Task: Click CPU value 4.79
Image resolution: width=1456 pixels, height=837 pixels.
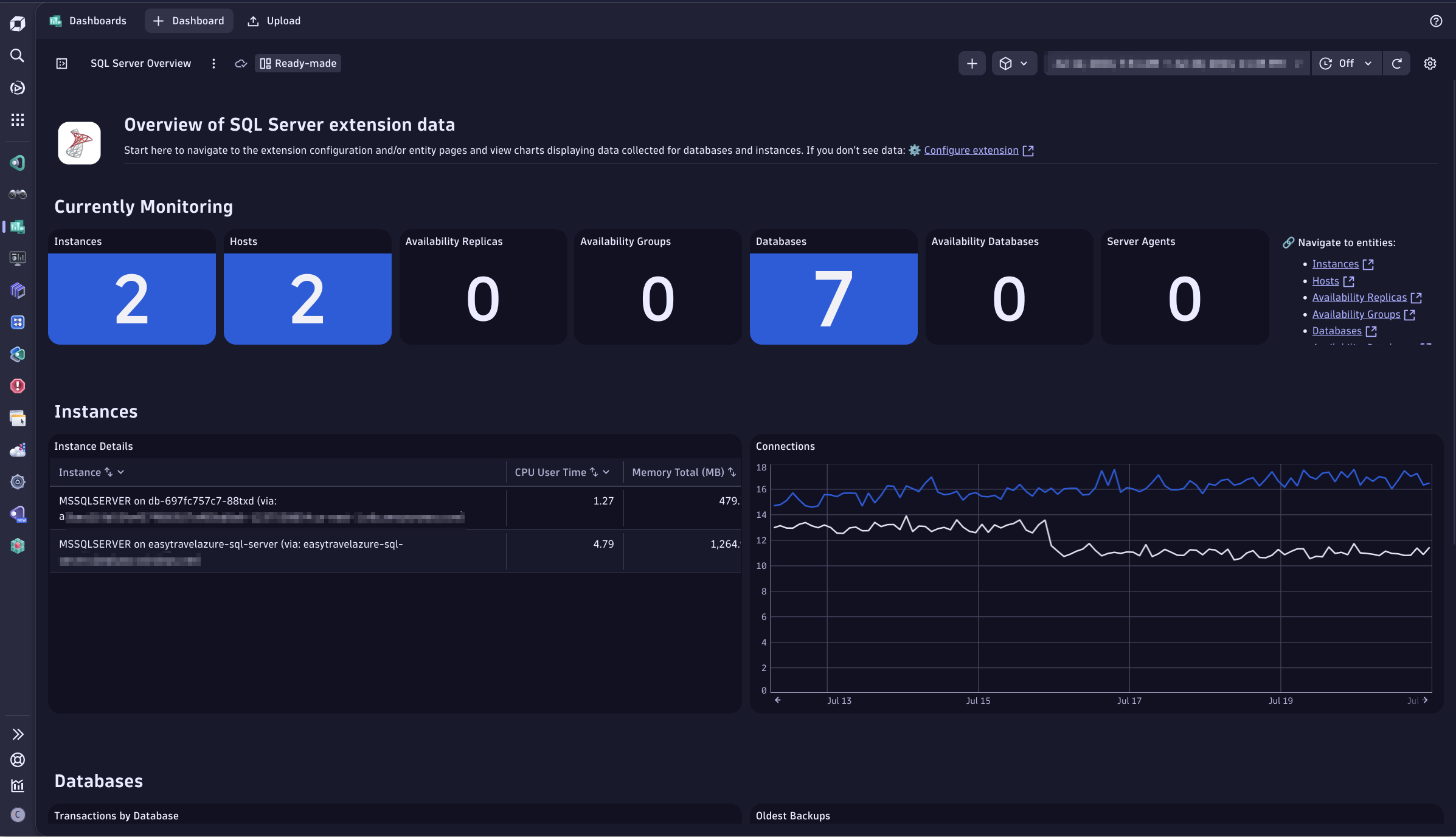Action: pos(603,544)
